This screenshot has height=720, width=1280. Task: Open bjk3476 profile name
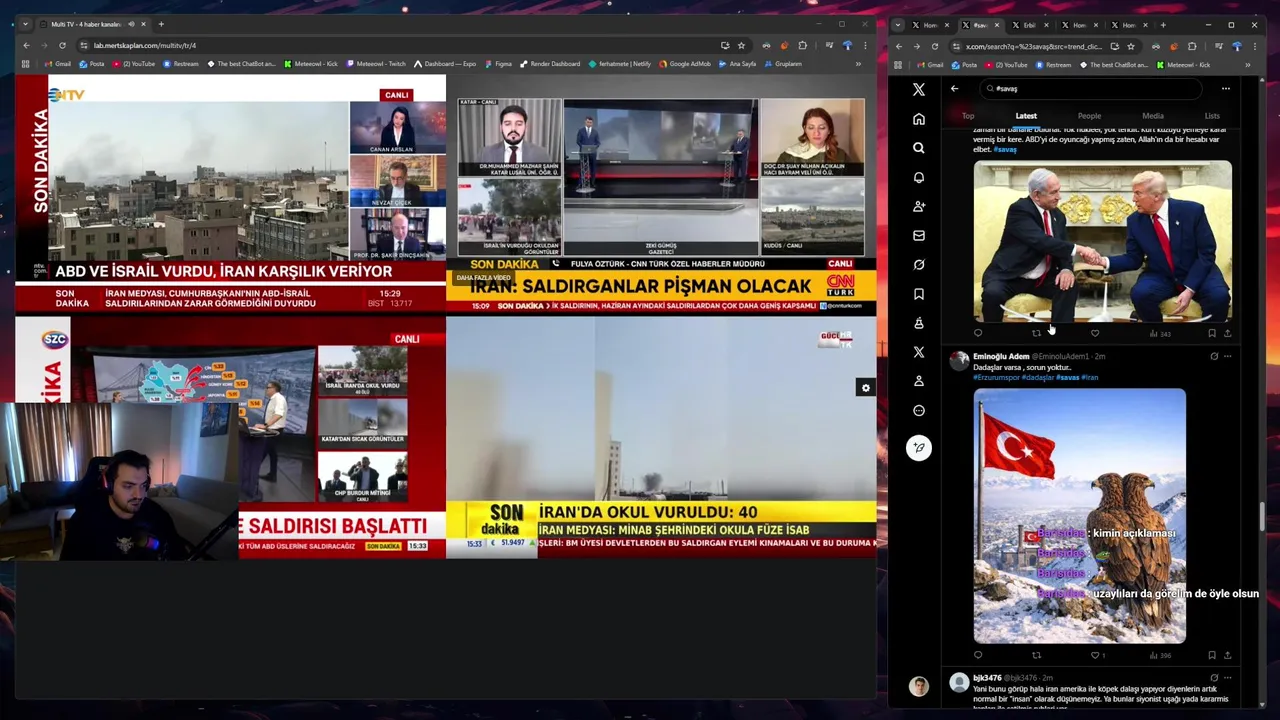click(987, 677)
